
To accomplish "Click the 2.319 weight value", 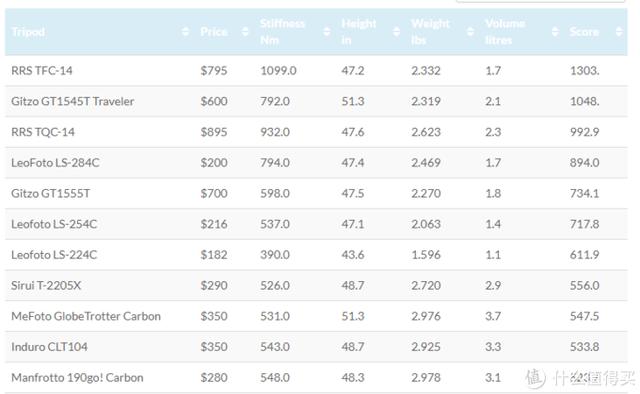I will click(x=426, y=101).
